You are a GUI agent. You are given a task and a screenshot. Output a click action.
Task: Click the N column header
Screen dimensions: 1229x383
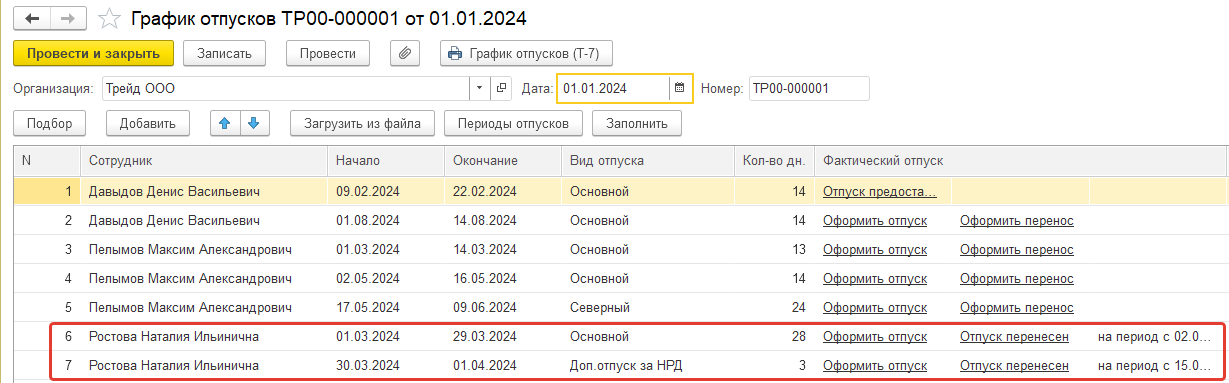(x=47, y=160)
